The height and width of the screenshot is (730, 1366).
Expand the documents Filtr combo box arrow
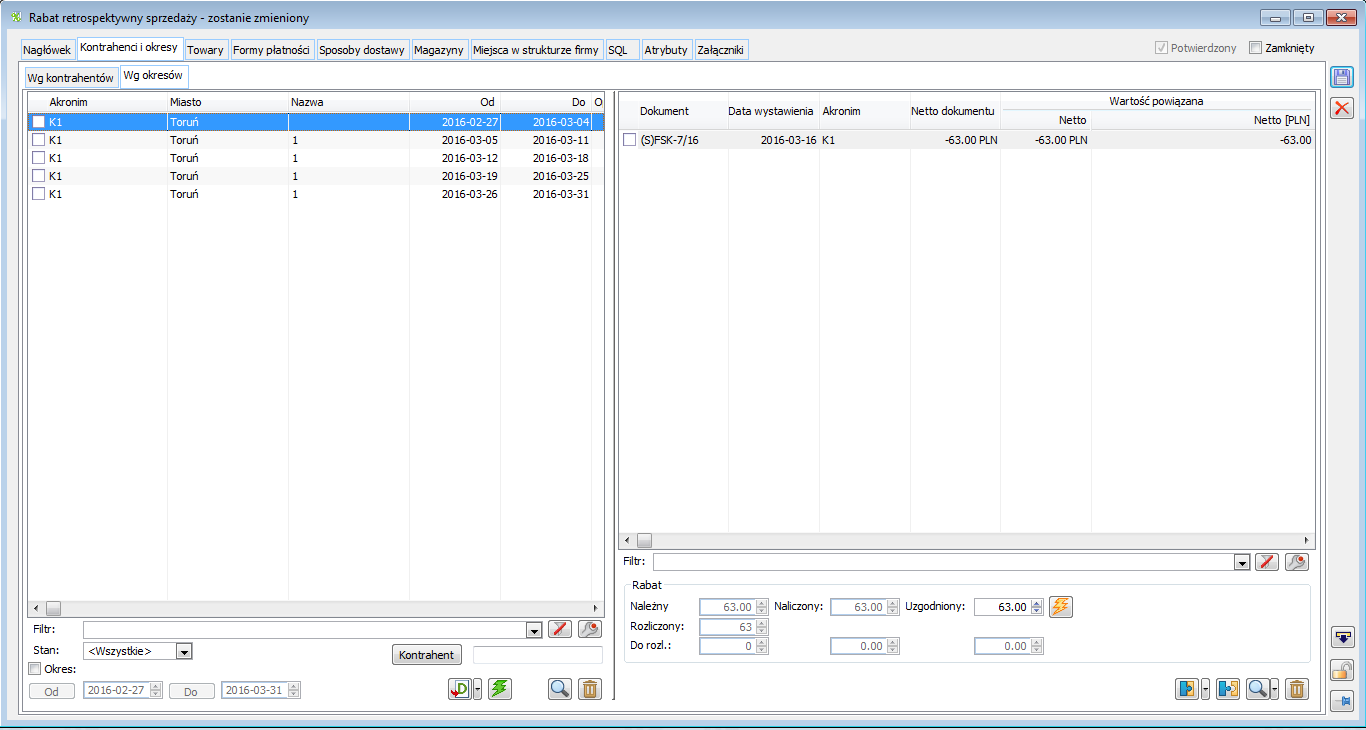pos(1242,563)
